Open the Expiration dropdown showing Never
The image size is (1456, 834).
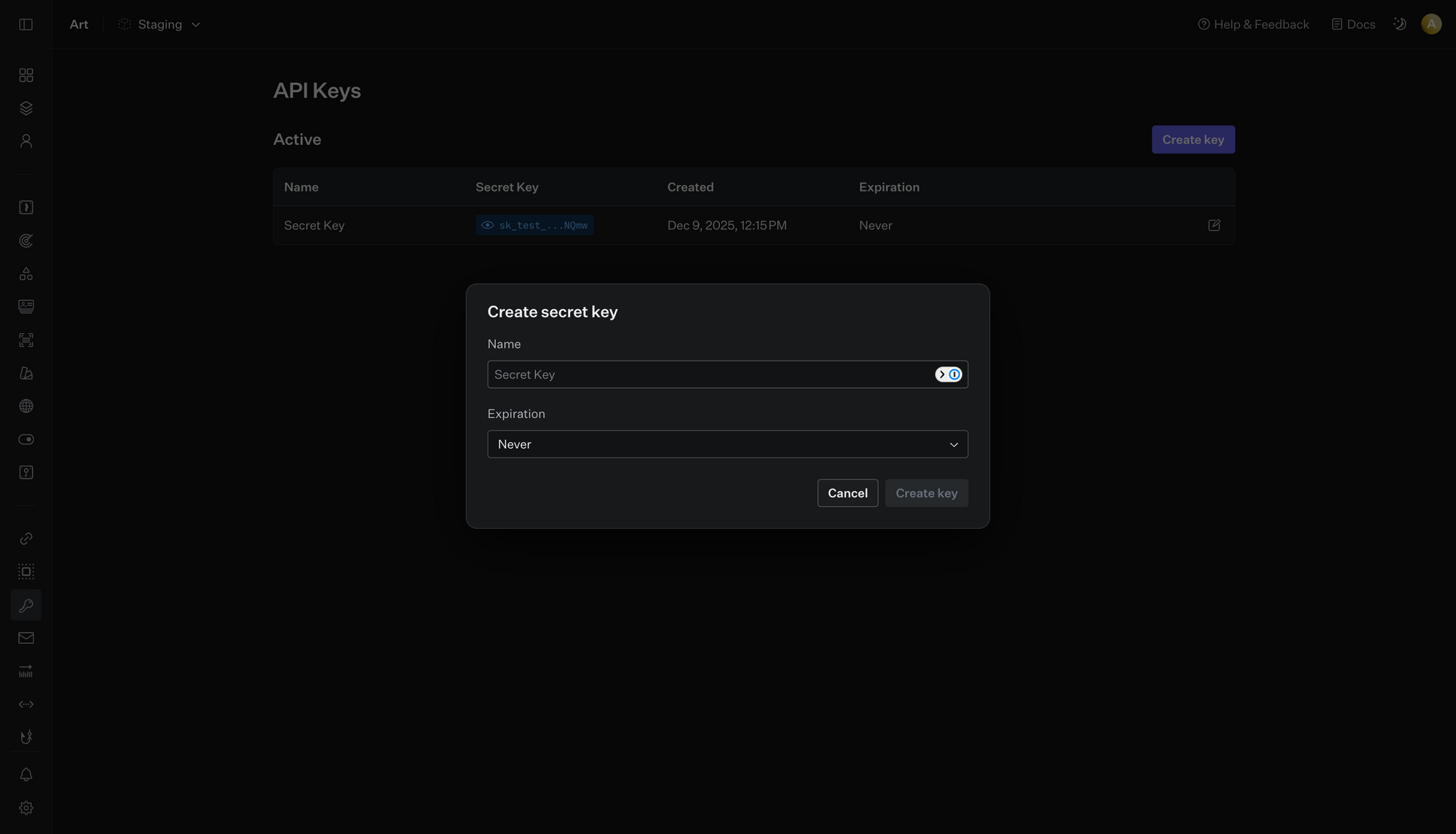tap(727, 444)
